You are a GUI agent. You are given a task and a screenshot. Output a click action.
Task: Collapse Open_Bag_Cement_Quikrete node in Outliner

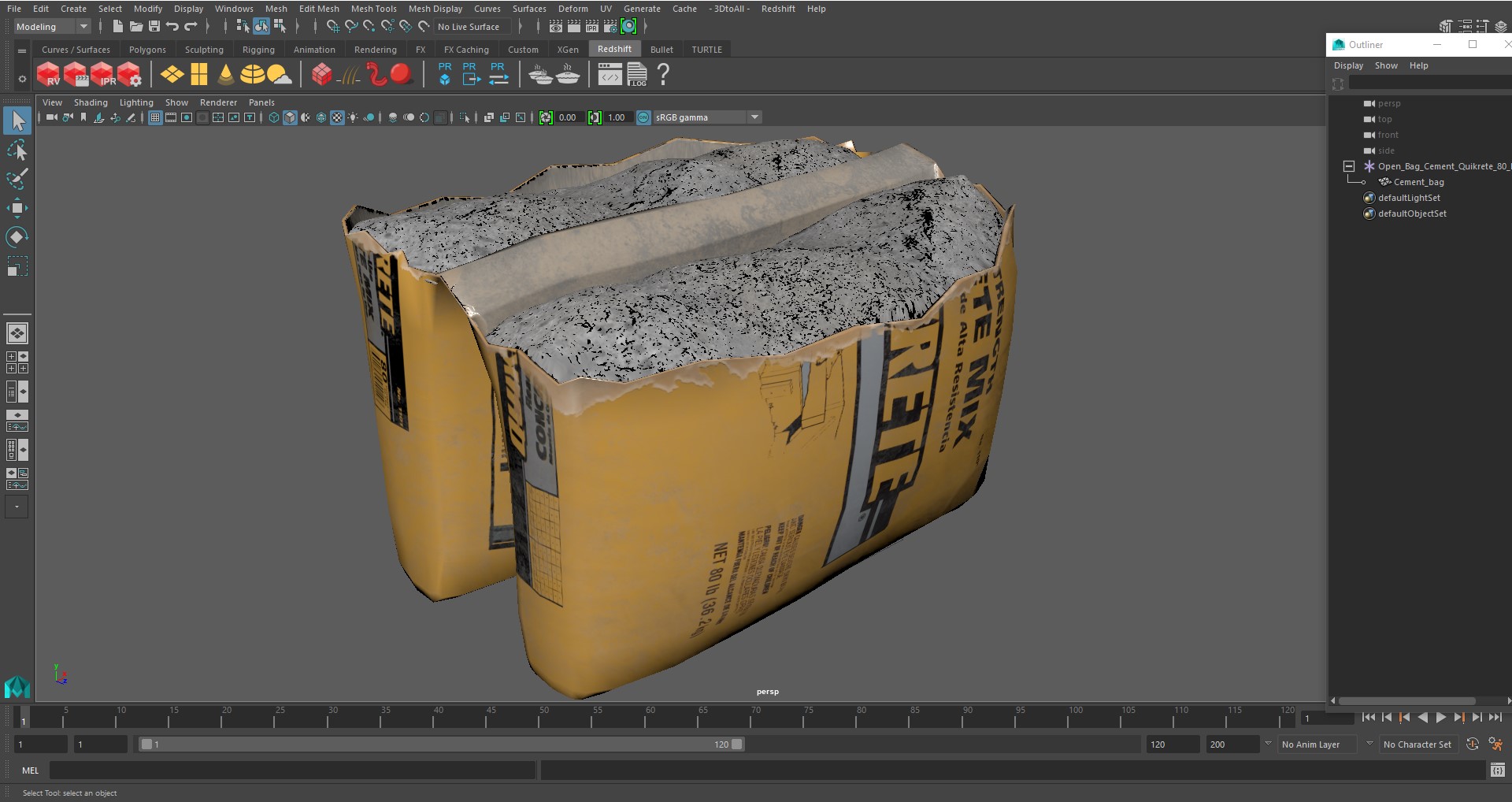click(x=1349, y=166)
